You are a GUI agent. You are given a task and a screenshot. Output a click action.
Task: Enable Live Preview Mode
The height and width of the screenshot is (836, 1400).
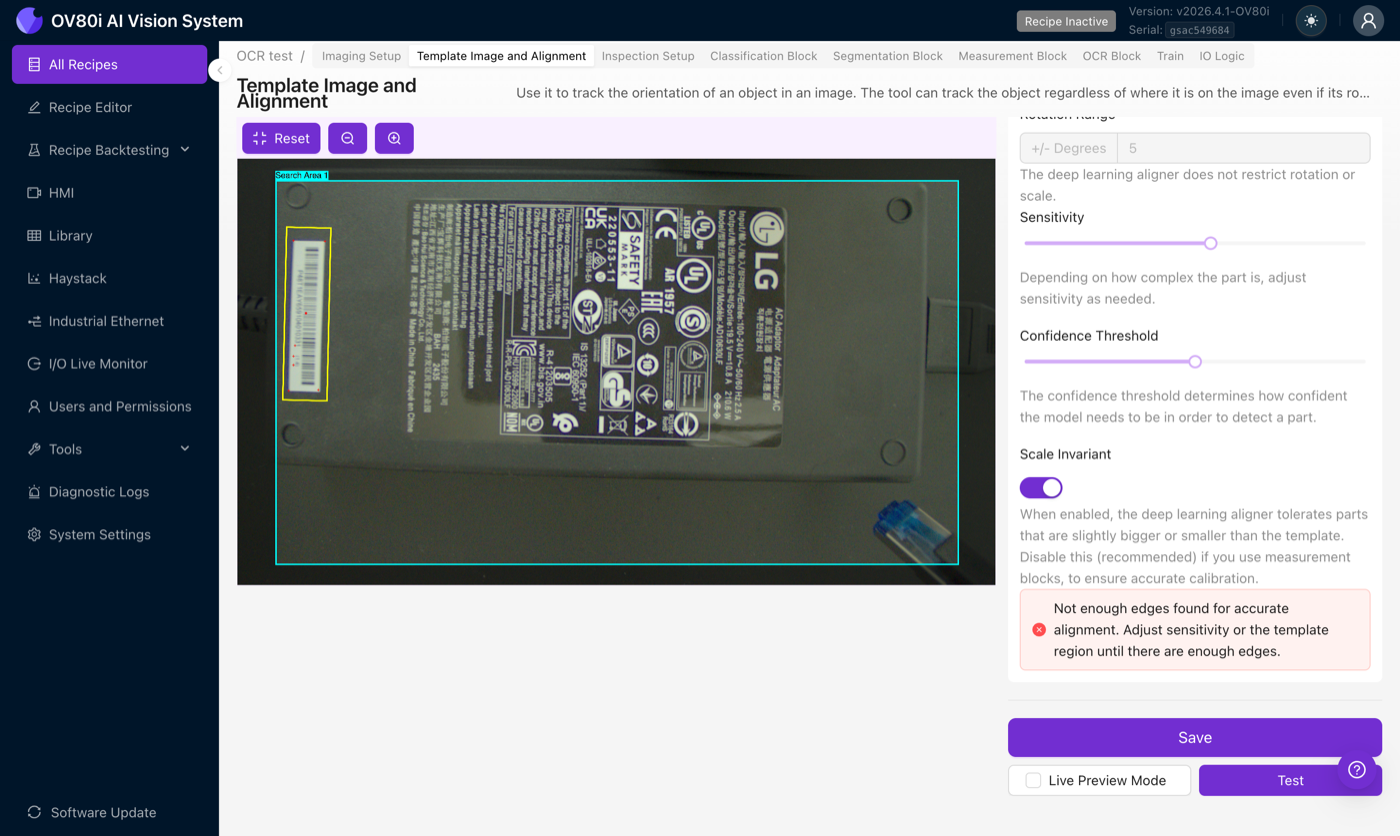(1032, 780)
